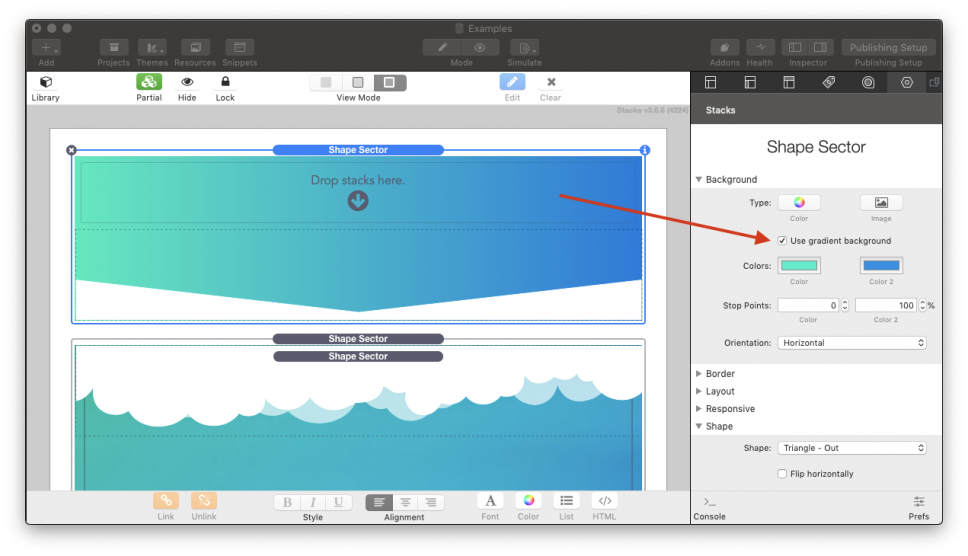The width and height of the screenshot is (968, 556).
Task: Open the Themes toolbar item
Action: (152, 48)
